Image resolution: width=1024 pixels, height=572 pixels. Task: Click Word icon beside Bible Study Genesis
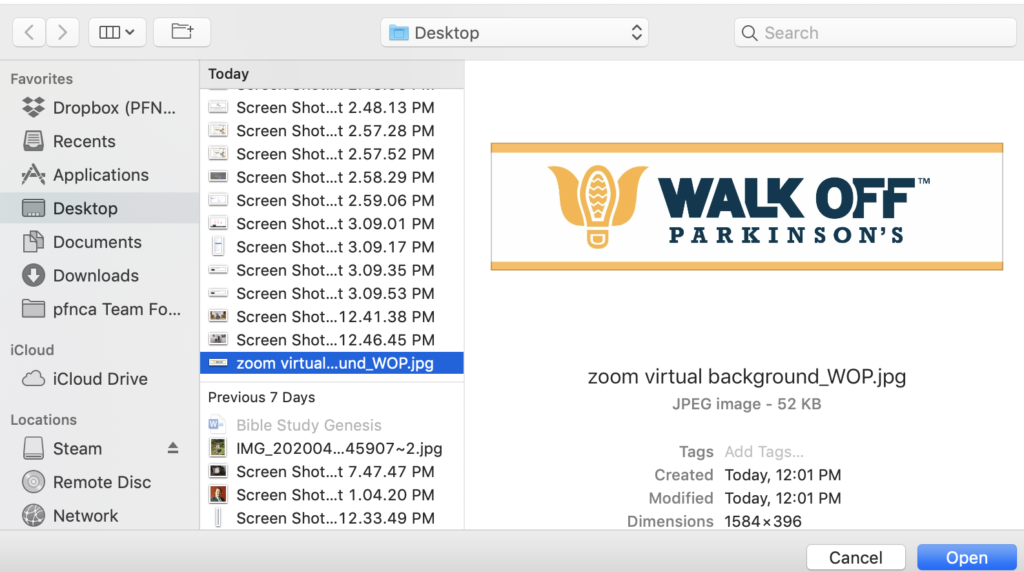pos(217,425)
